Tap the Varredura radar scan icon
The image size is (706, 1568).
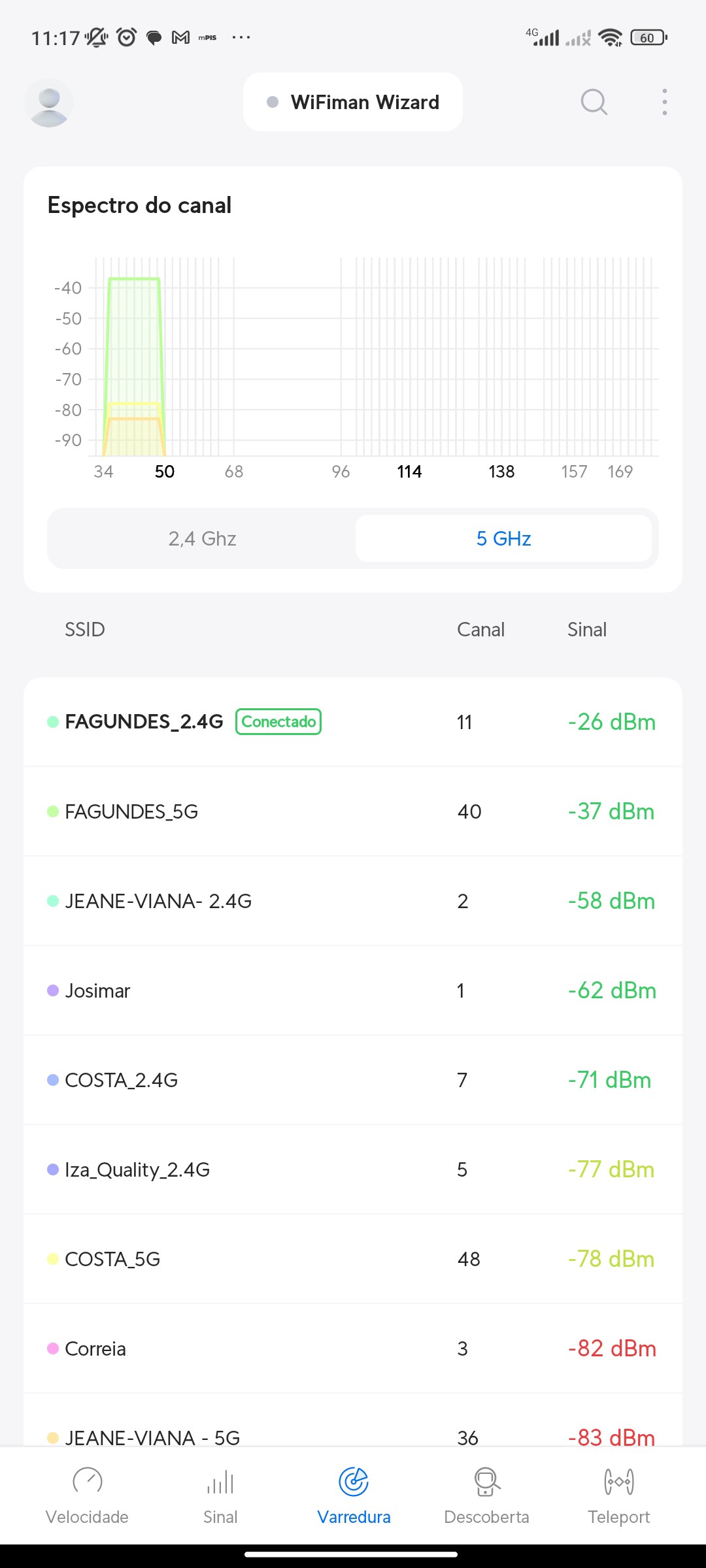[354, 1482]
